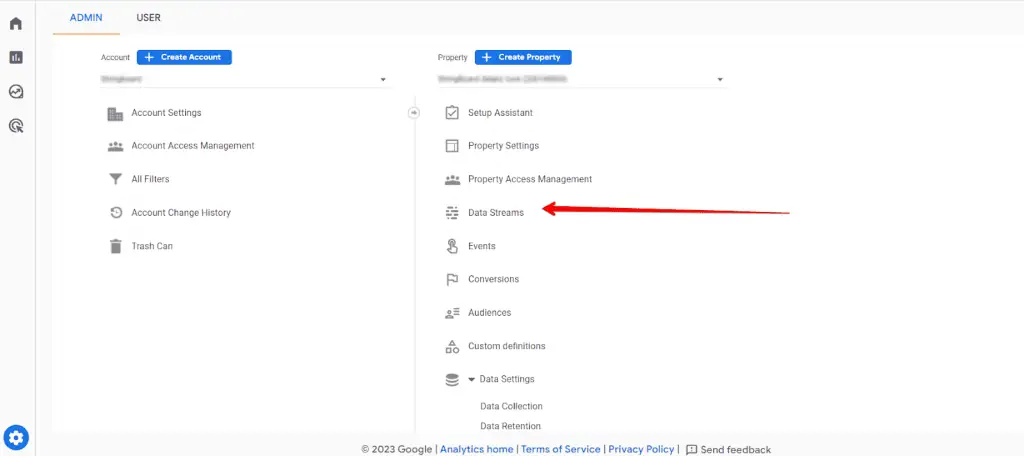Click the Analytics home footer link
Image resolution: width=1024 pixels, height=456 pixels.
tap(476, 449)
